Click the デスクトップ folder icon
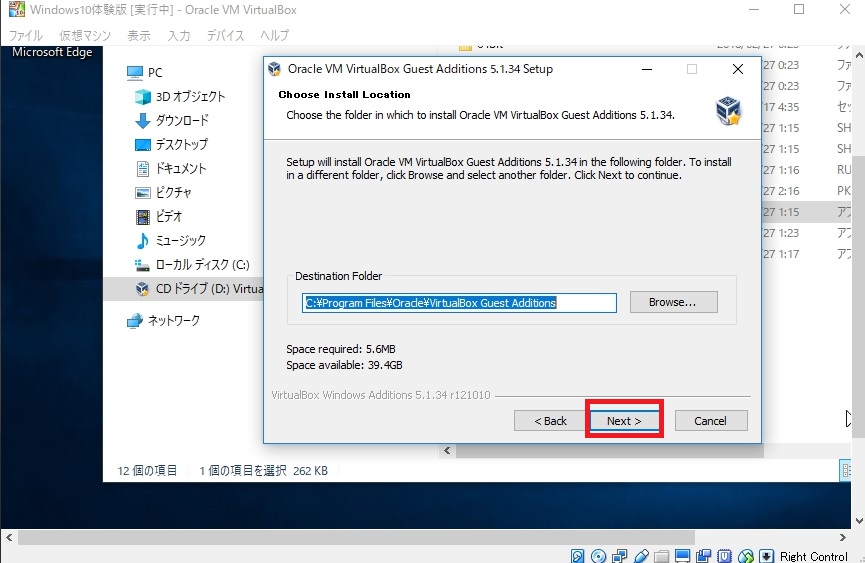Viewport: 865px width, 563px height. (x=143, y=144)
